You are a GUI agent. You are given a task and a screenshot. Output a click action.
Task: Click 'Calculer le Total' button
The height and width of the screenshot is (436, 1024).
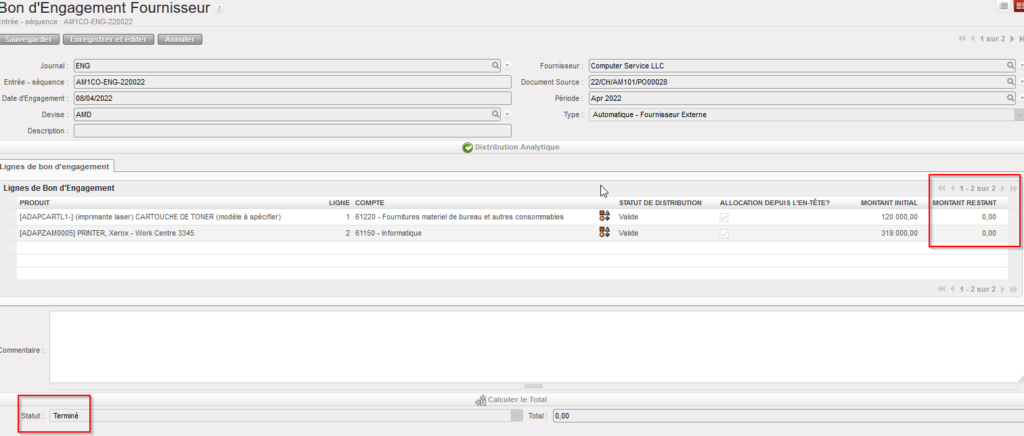click(511, 399)
